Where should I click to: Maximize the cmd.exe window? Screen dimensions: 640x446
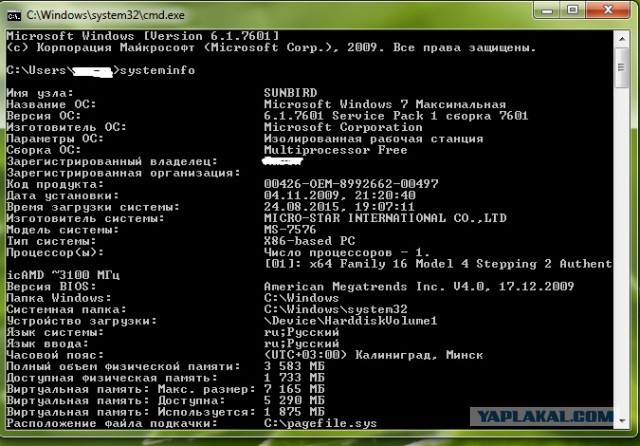[573, 10]
